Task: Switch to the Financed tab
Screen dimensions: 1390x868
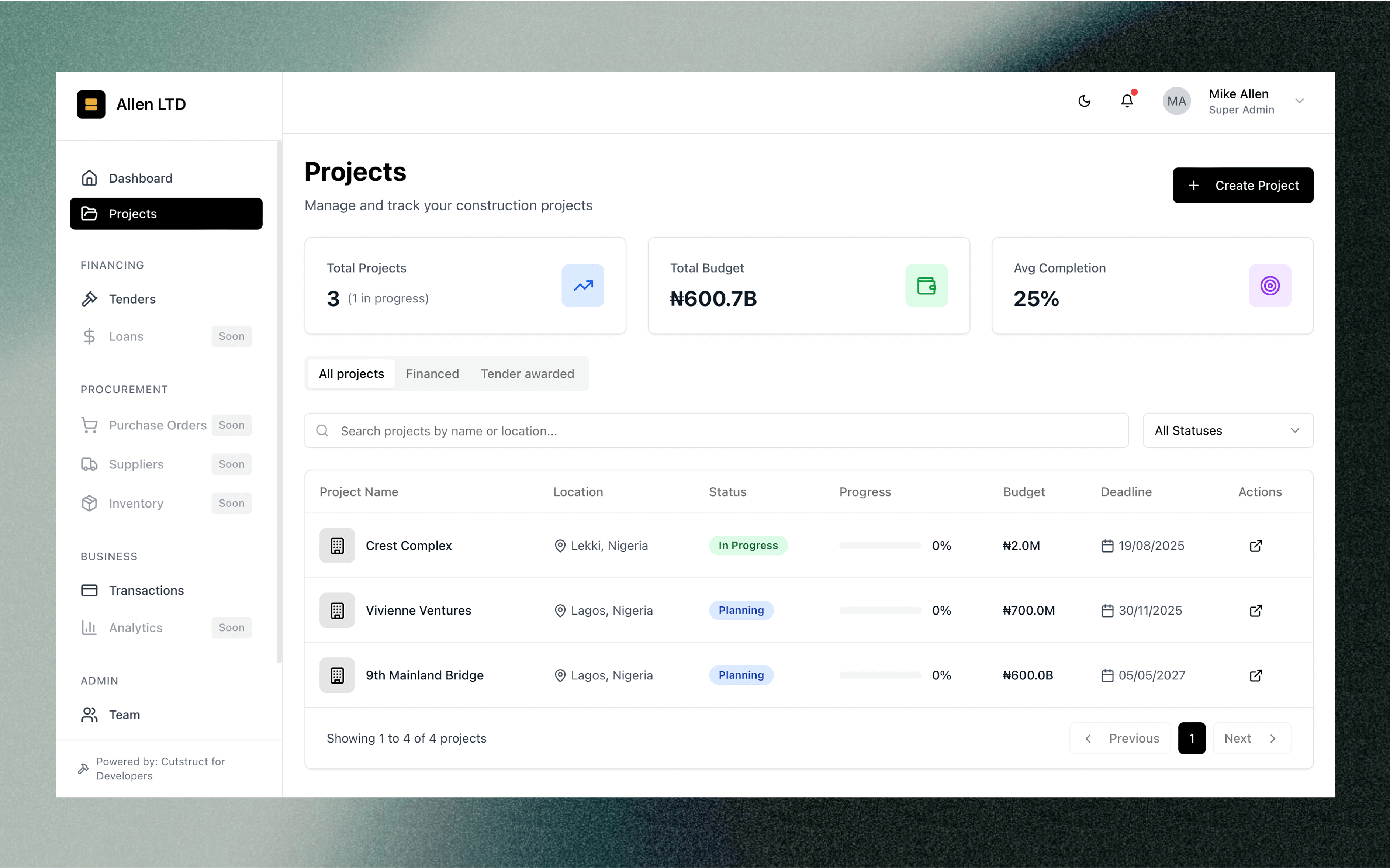Action: coord(432,374)
